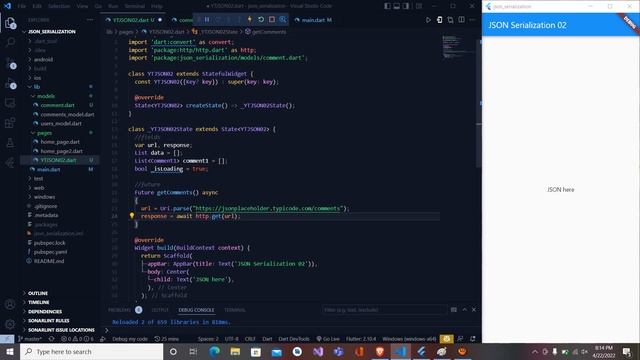Close the bottom panel

473,310
